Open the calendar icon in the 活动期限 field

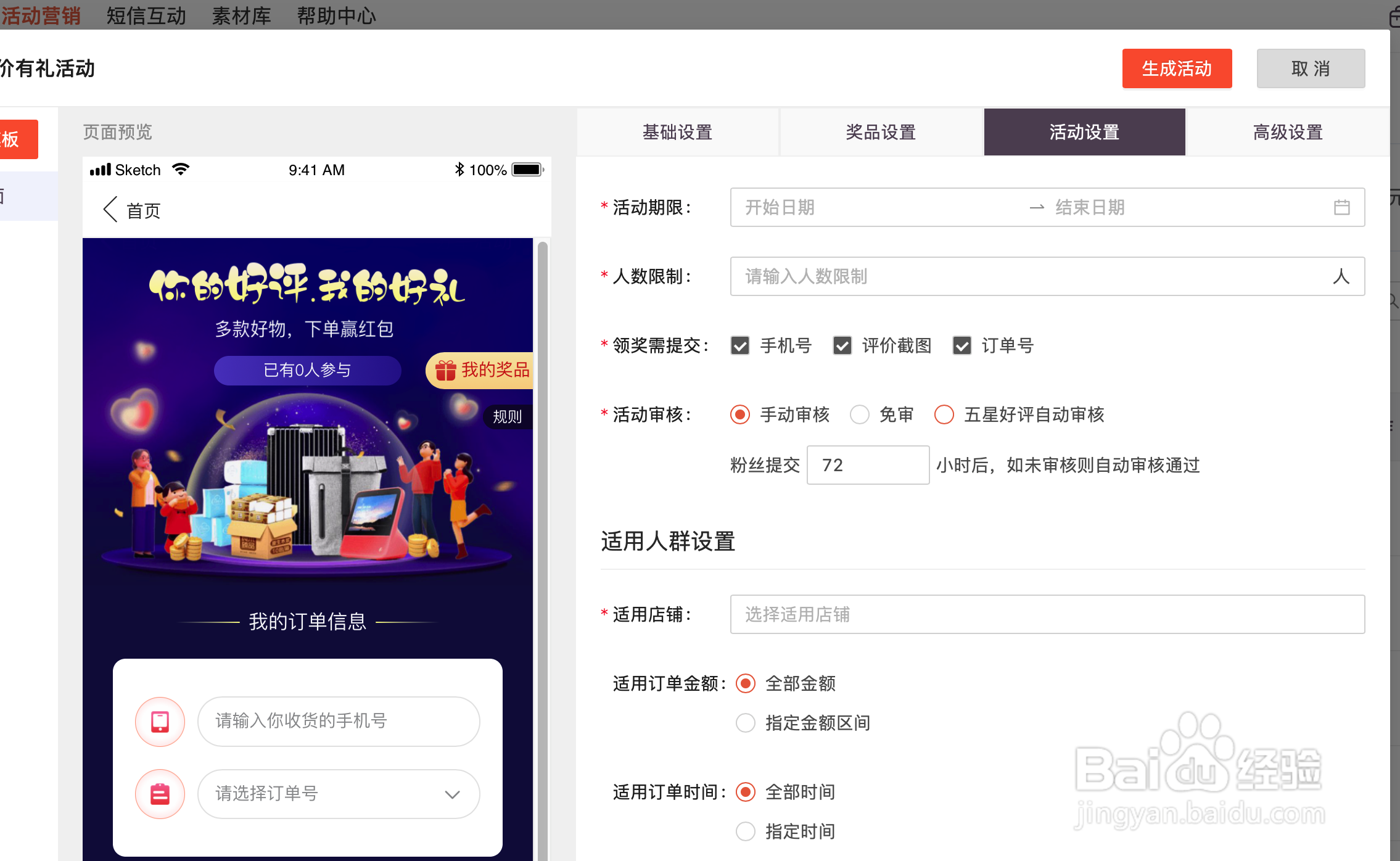tap(1342, 207)
